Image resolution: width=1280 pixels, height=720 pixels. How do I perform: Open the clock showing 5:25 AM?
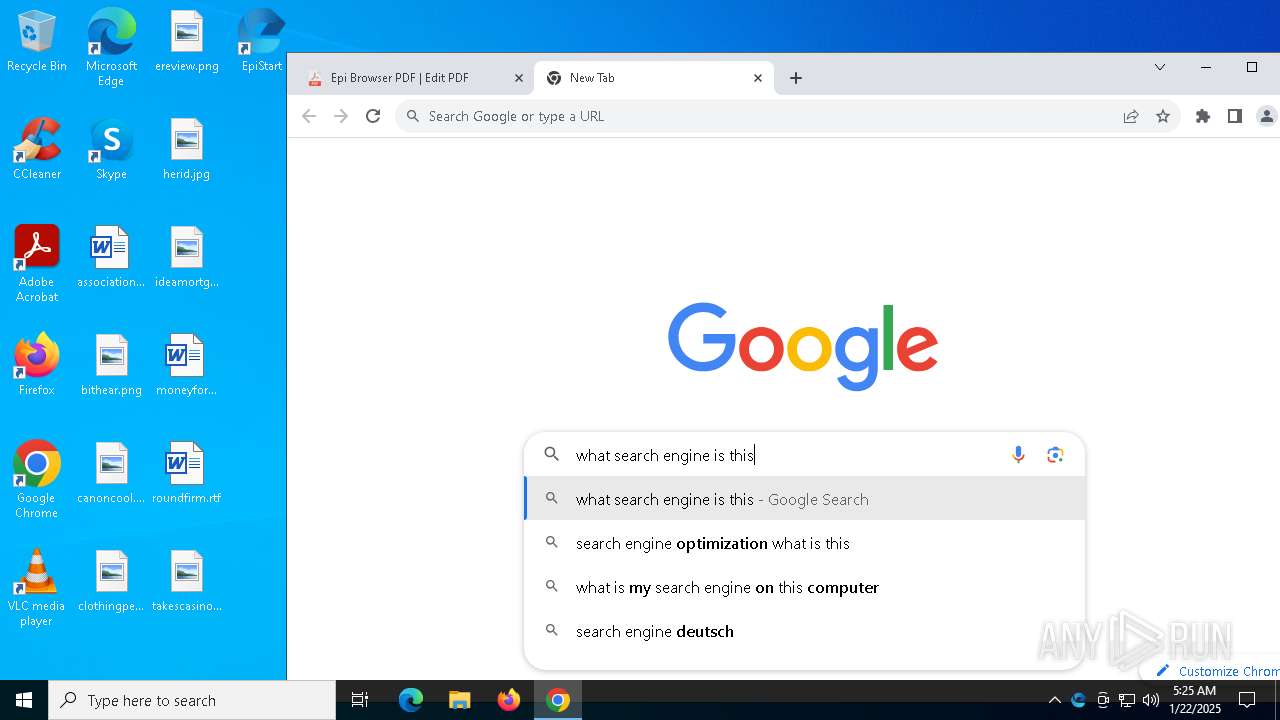[1195, 700]
